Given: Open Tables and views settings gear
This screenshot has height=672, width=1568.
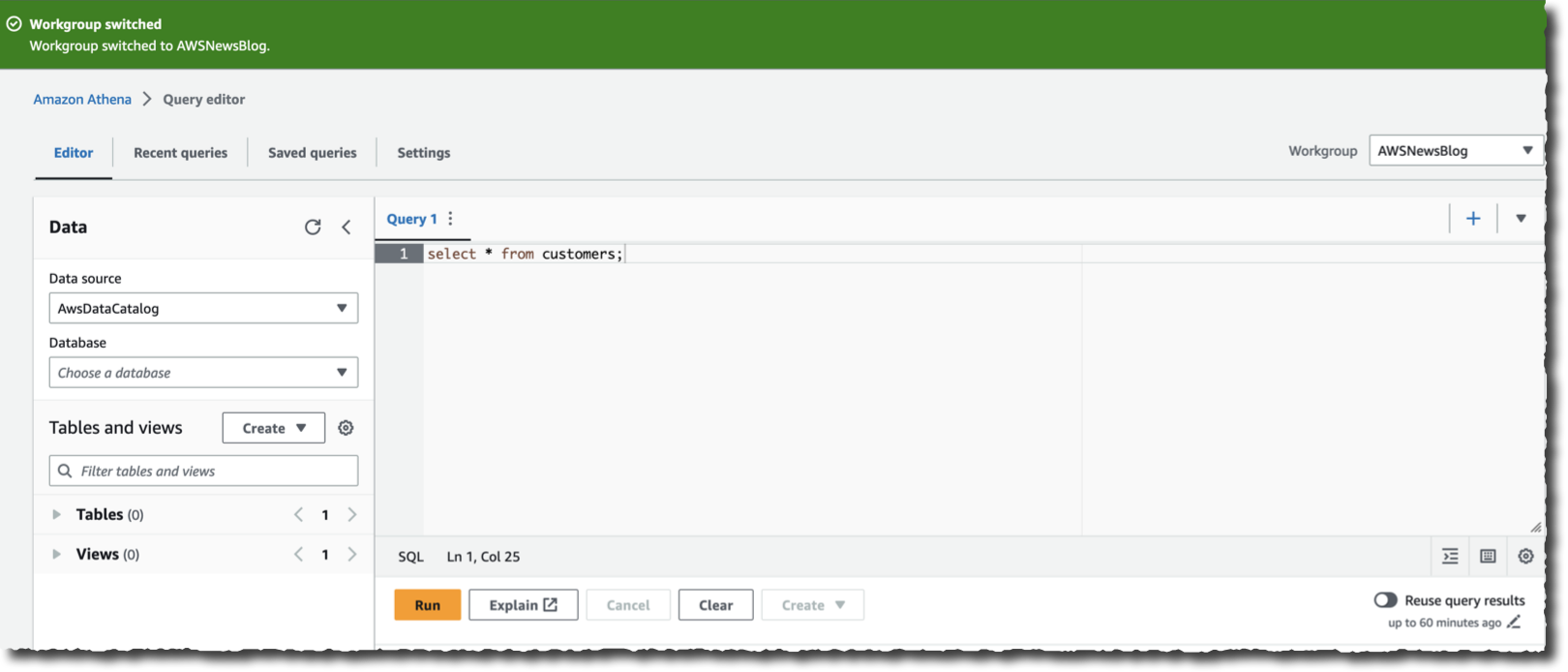Looking at the screenshot, I should [346, 428].
